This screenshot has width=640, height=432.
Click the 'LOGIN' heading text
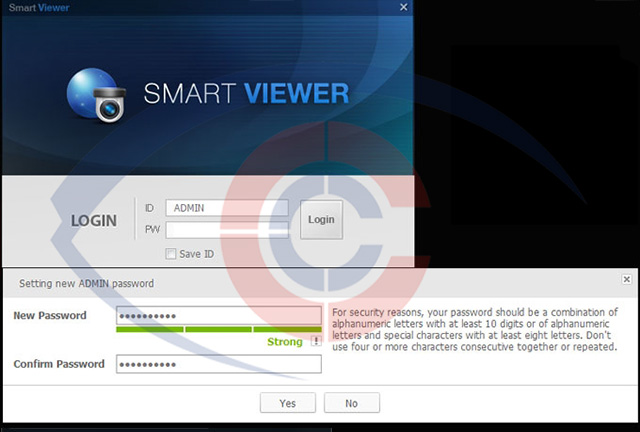tap(94, 220)
